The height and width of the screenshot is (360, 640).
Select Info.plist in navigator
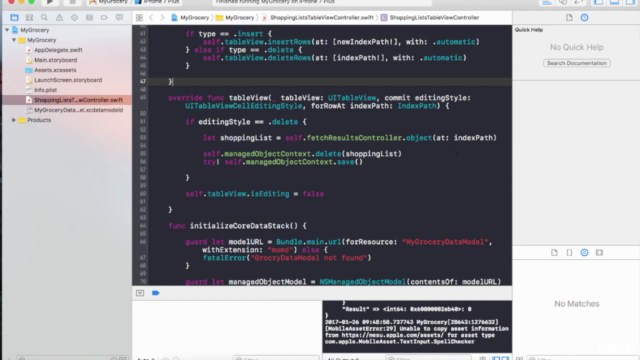coord(45,90)
